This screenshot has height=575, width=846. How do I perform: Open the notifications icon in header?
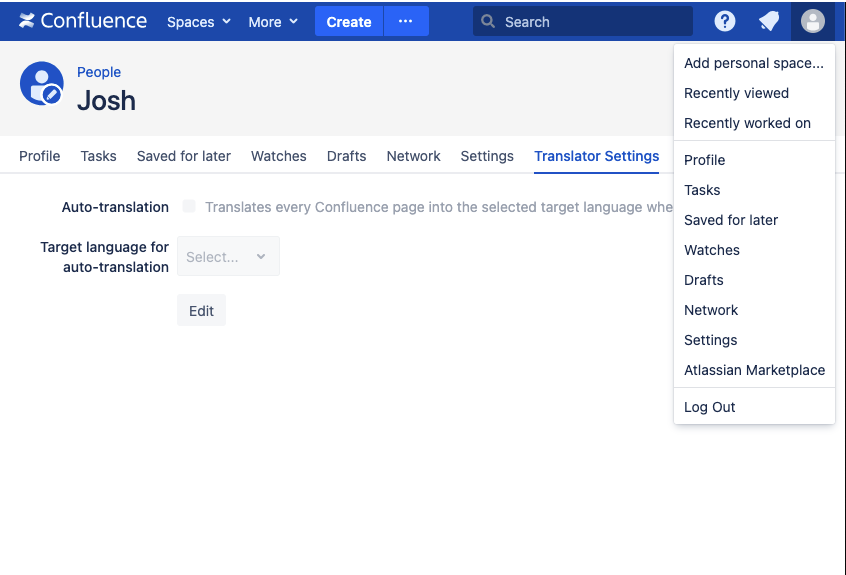click(x=768, y=21)
